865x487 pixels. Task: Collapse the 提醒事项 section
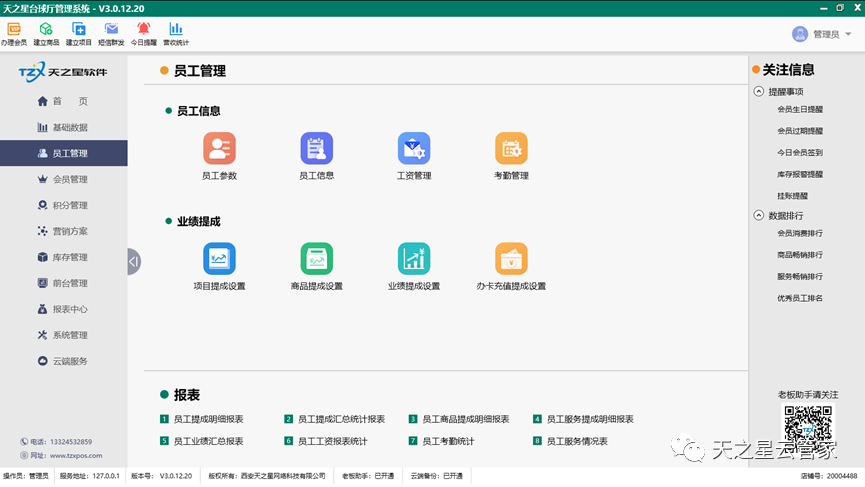(x=759, y=91)
